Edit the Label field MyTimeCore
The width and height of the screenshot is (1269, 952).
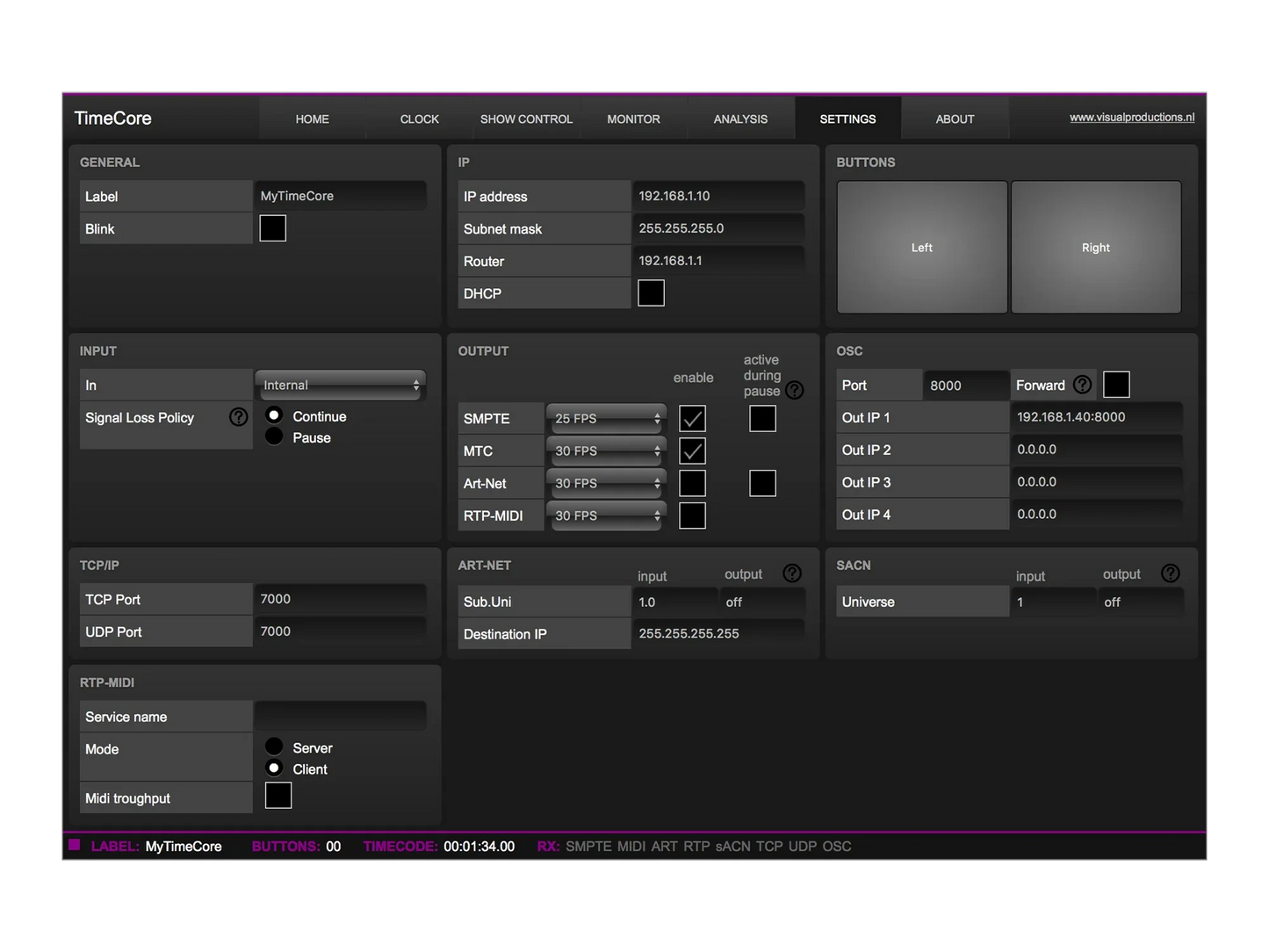(x=341, y=196)
